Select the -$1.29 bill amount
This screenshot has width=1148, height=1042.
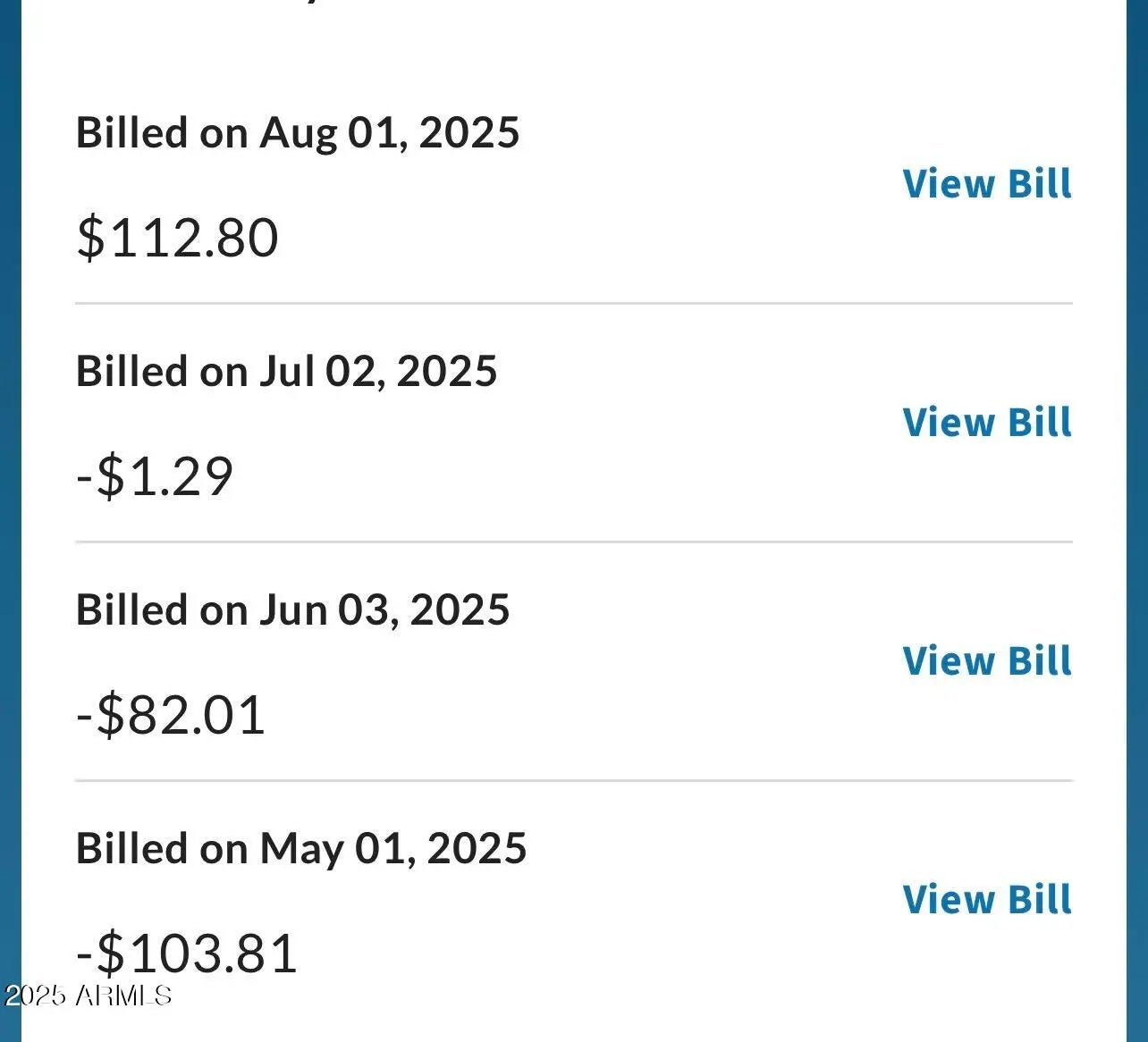(155, 476)
